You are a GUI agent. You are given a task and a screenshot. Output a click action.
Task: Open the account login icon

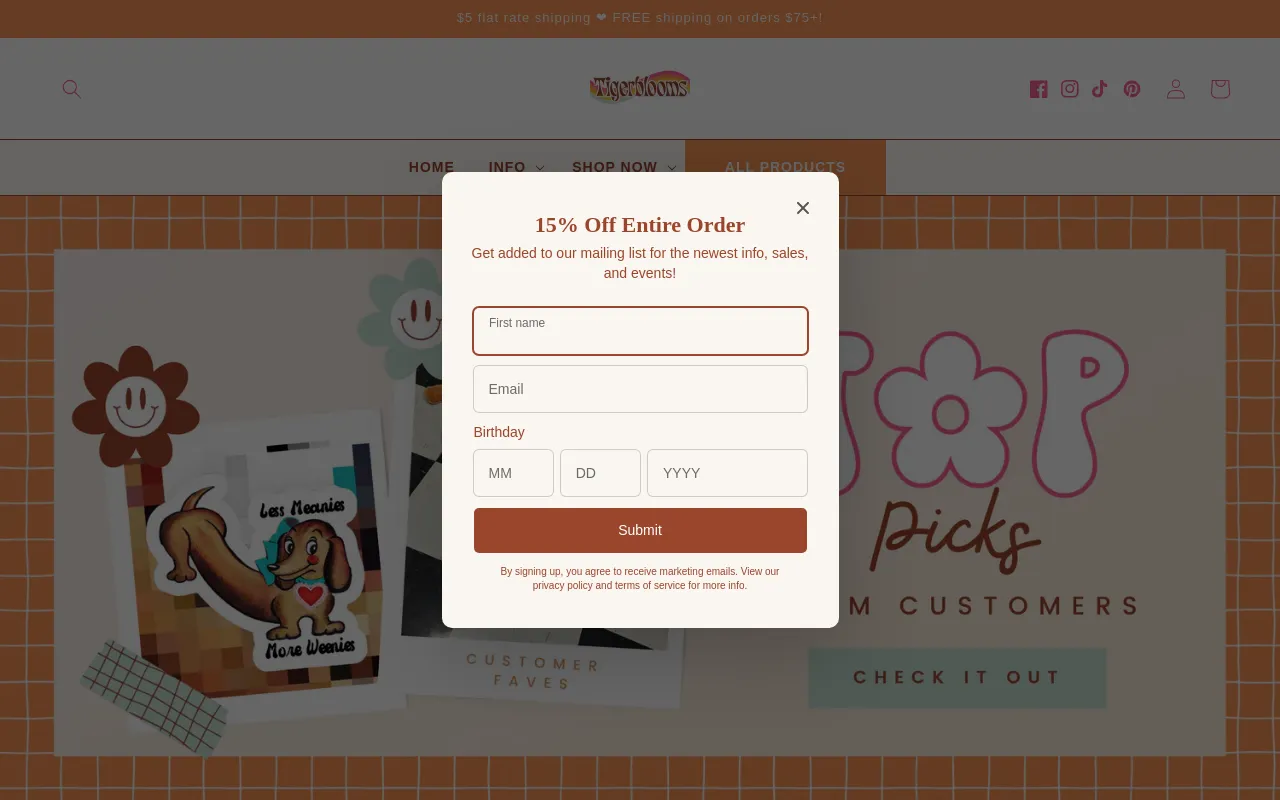point(1176,89)
